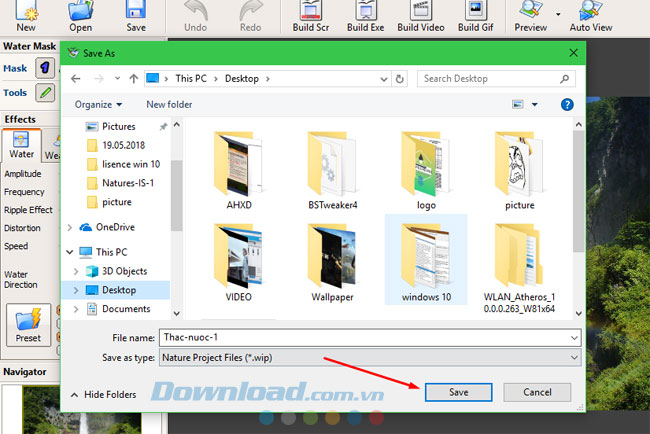650x434 pixels.
Task: Select the AHXD folder thumbnail
Action: point(239,170)
